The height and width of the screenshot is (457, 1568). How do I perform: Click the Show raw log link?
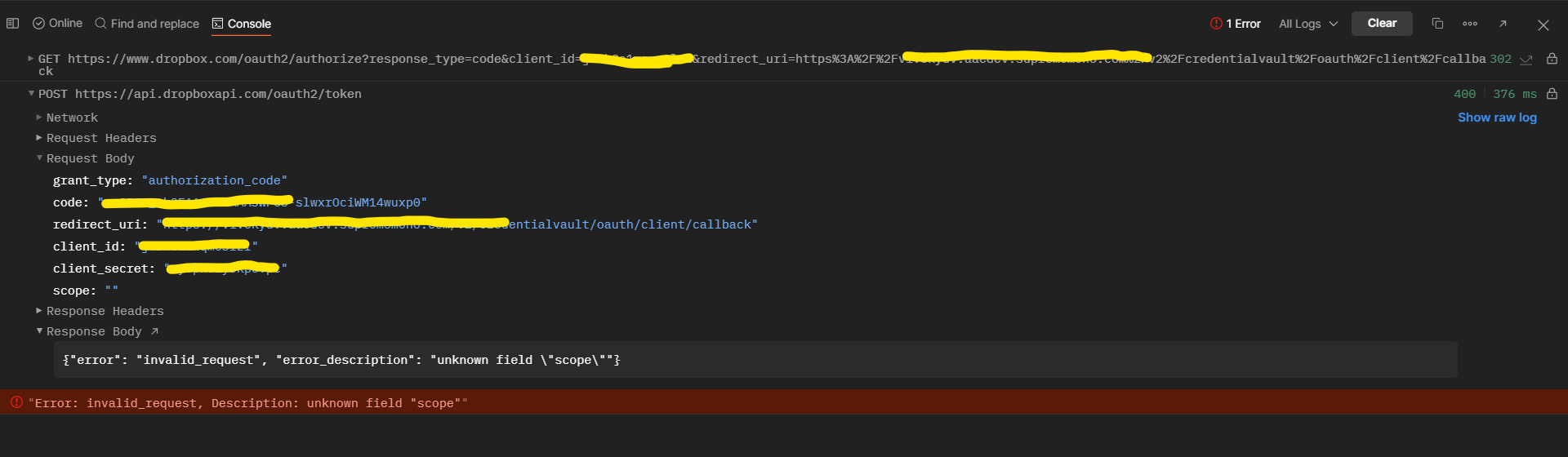click(1497, 118)
